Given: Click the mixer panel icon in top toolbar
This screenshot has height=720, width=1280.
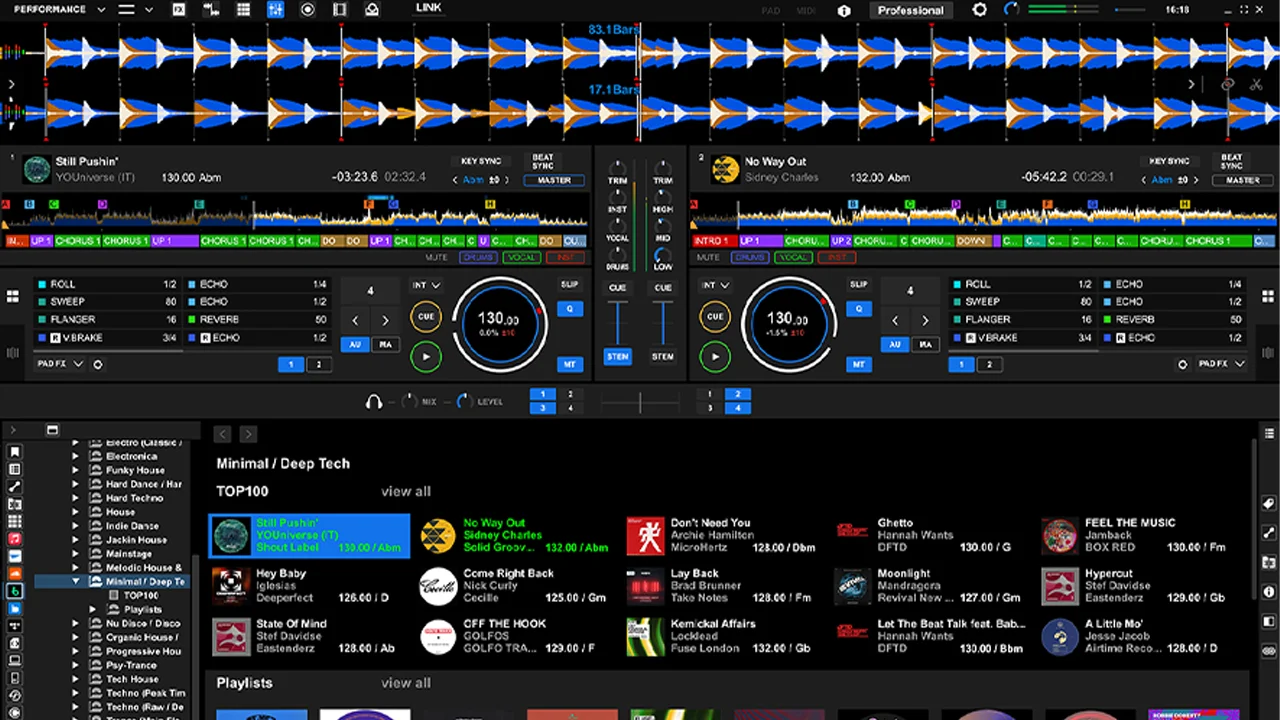Looking at the screenshot, I should 275,10.
